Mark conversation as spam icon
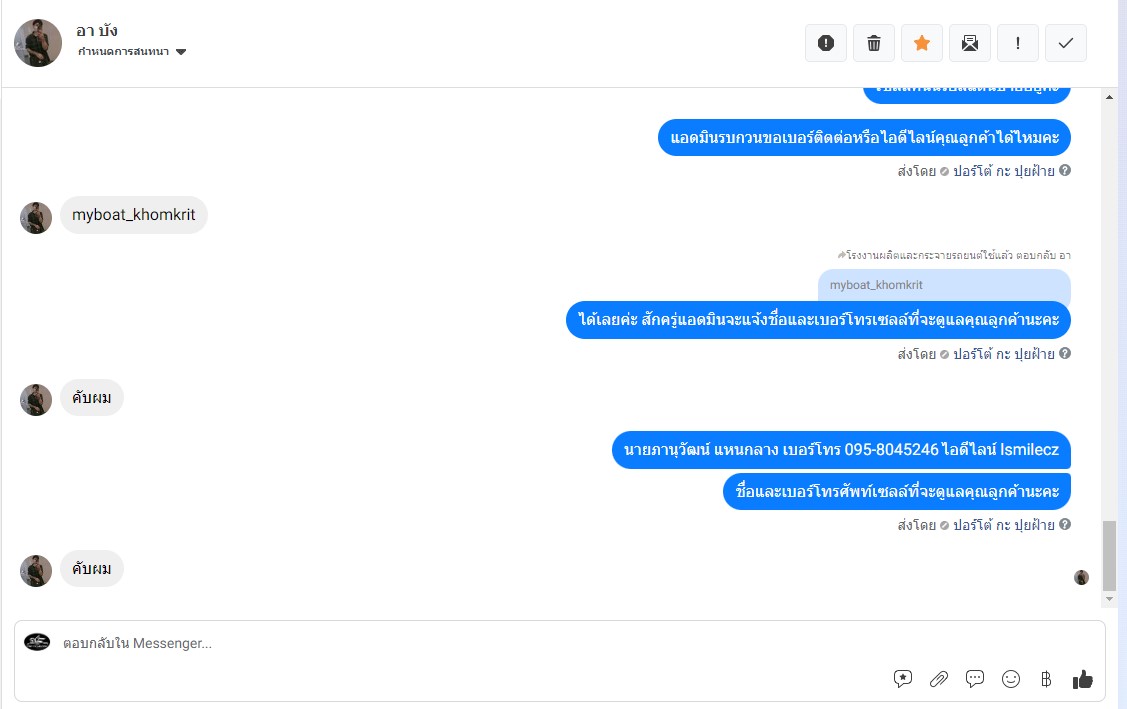 tap(826, 43)
